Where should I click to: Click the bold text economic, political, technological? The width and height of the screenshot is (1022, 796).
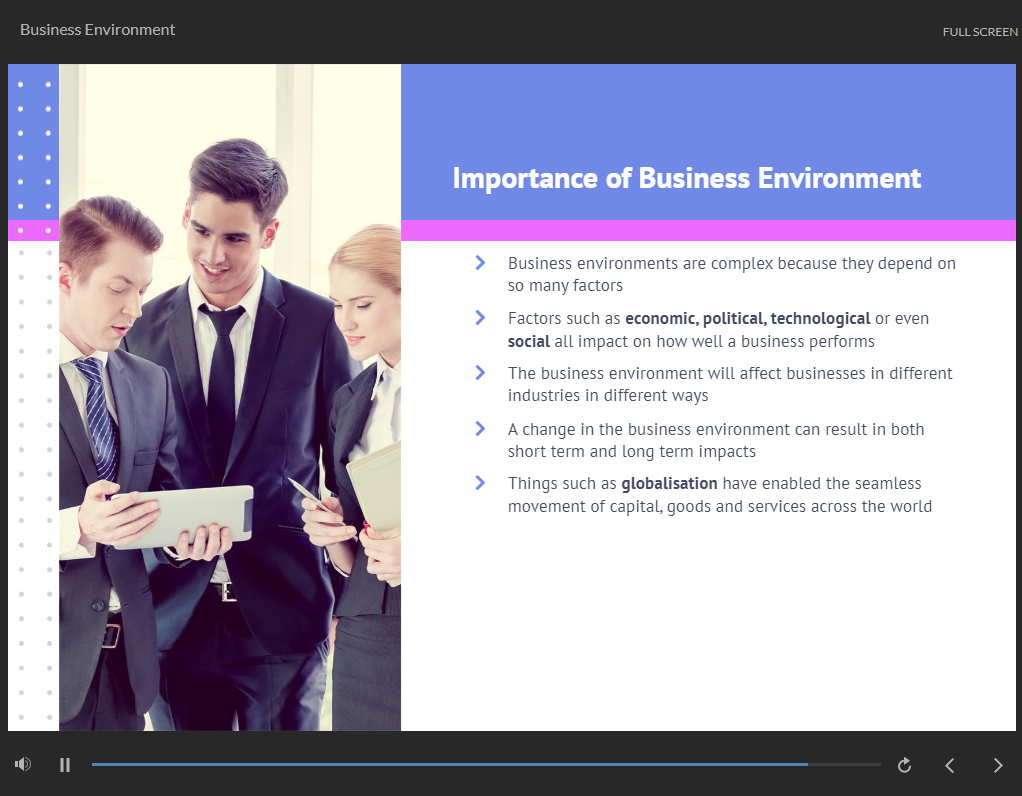point(748,318)
